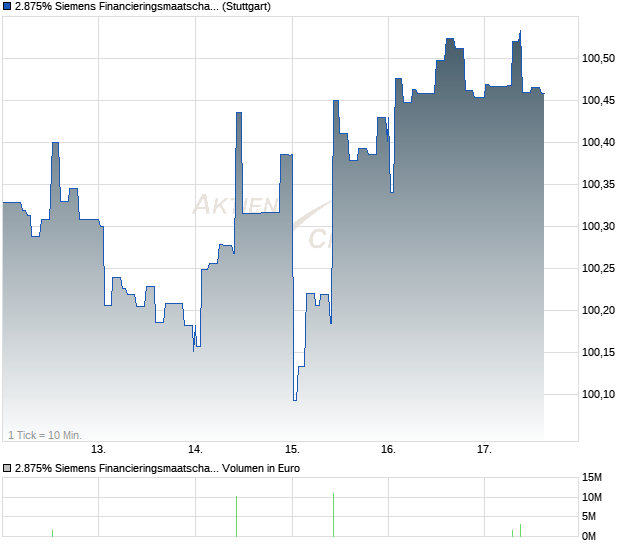
Task: Click the date axis label '17.'
Action: (x=484, y=450)
